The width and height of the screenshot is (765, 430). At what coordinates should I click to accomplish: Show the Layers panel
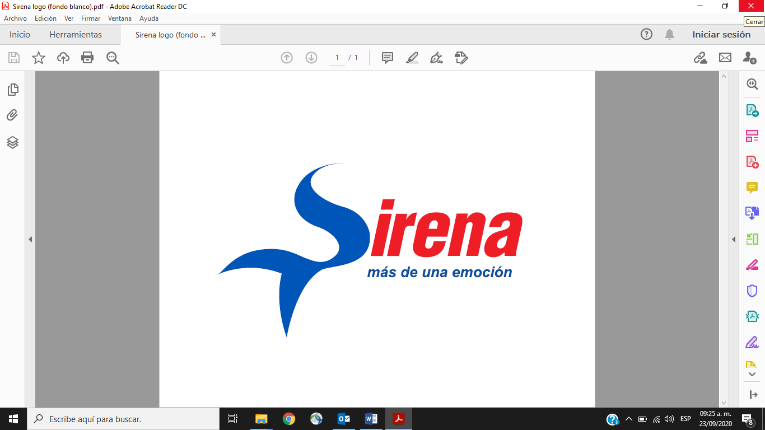[13, 142]
